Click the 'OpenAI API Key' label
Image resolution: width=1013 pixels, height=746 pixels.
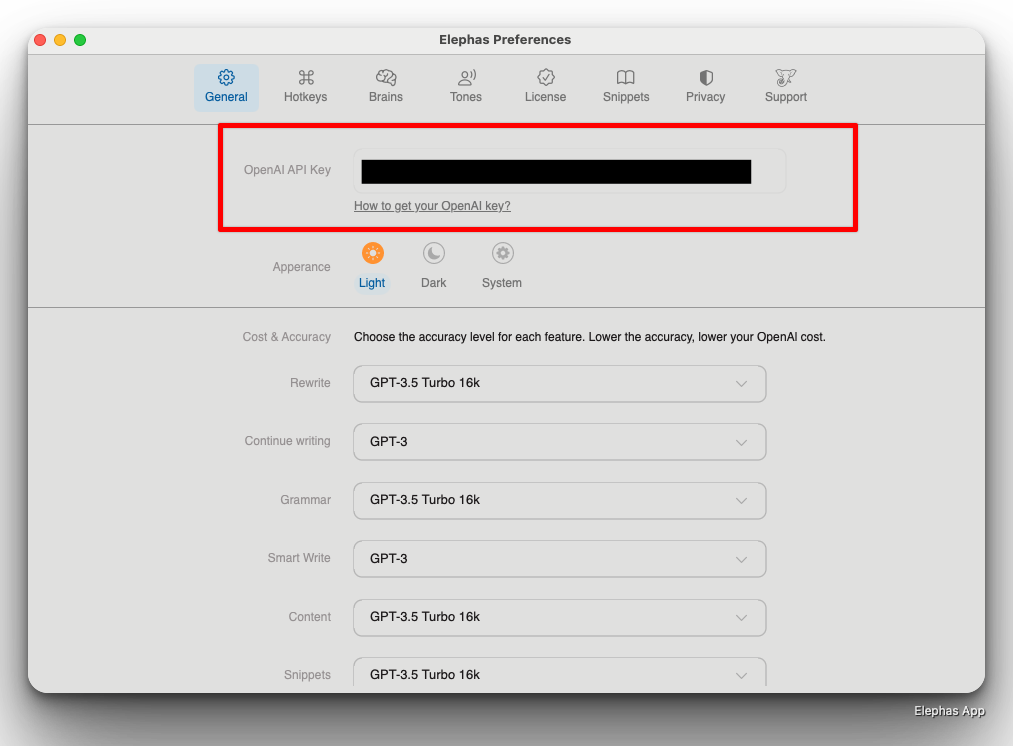[x=287, y=170]
